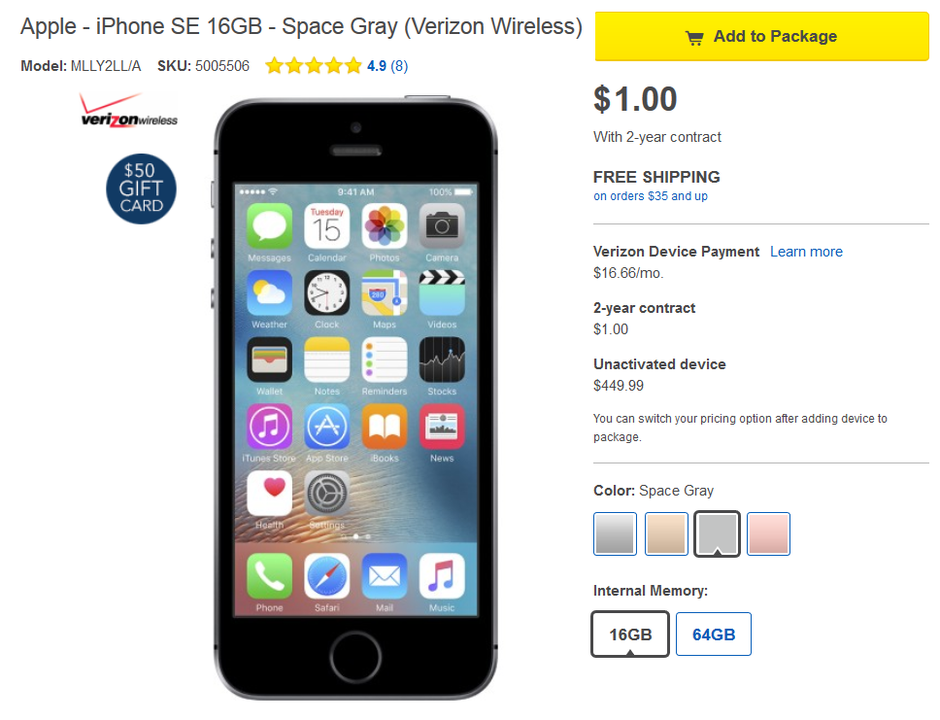Click the shopping cart icon on yellow button

coord(694,38)
